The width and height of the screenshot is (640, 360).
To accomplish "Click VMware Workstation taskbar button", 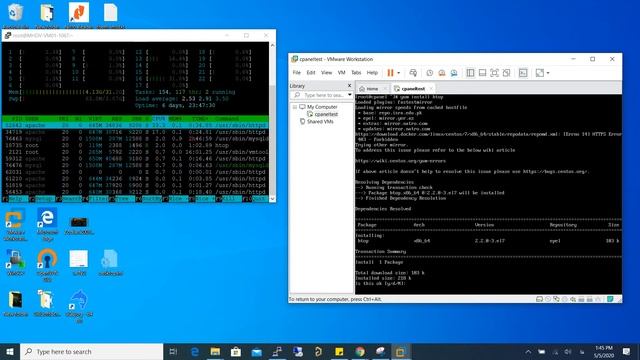I will [x=400, y=351].
